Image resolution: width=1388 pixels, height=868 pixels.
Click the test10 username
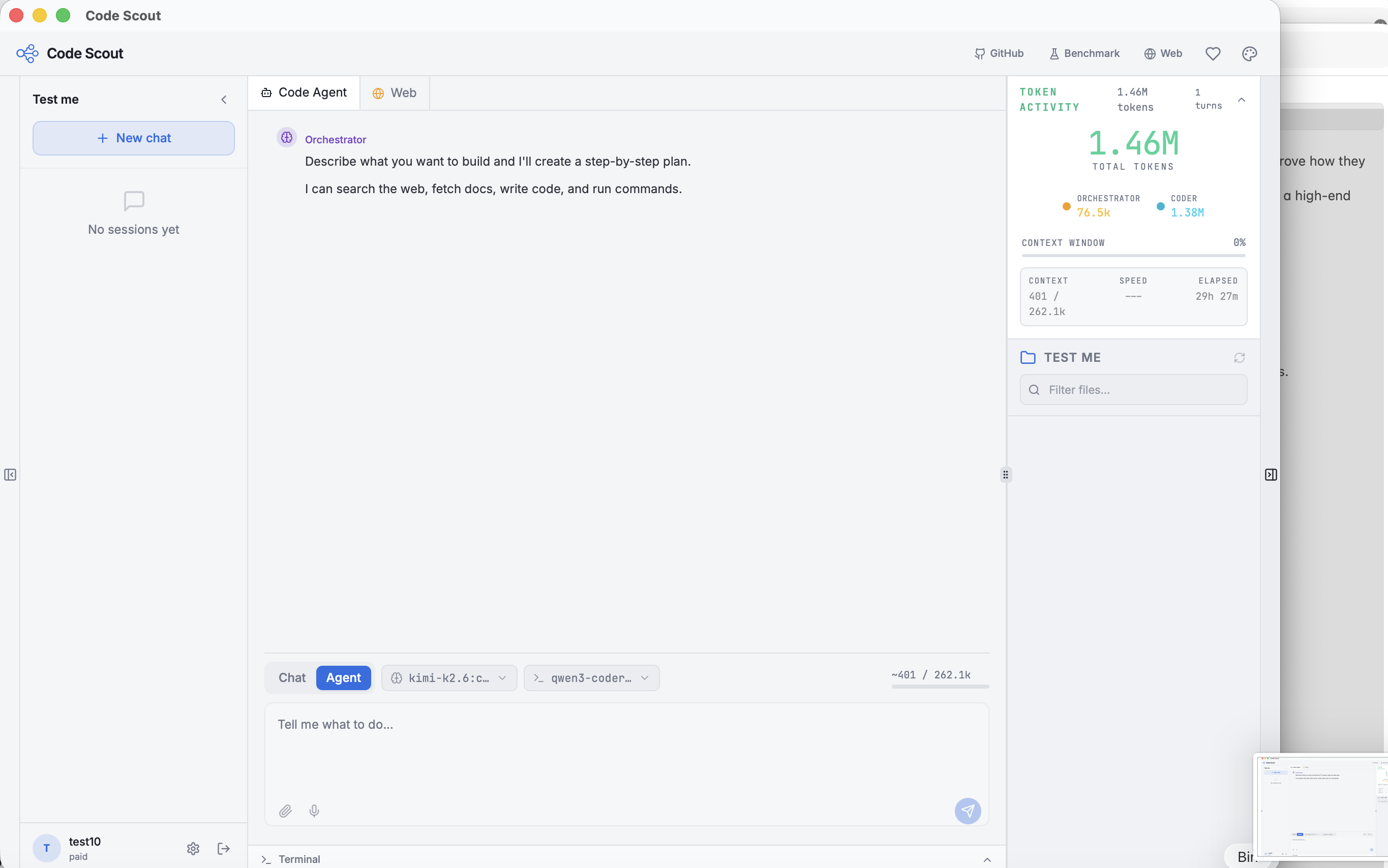point(84,842)
